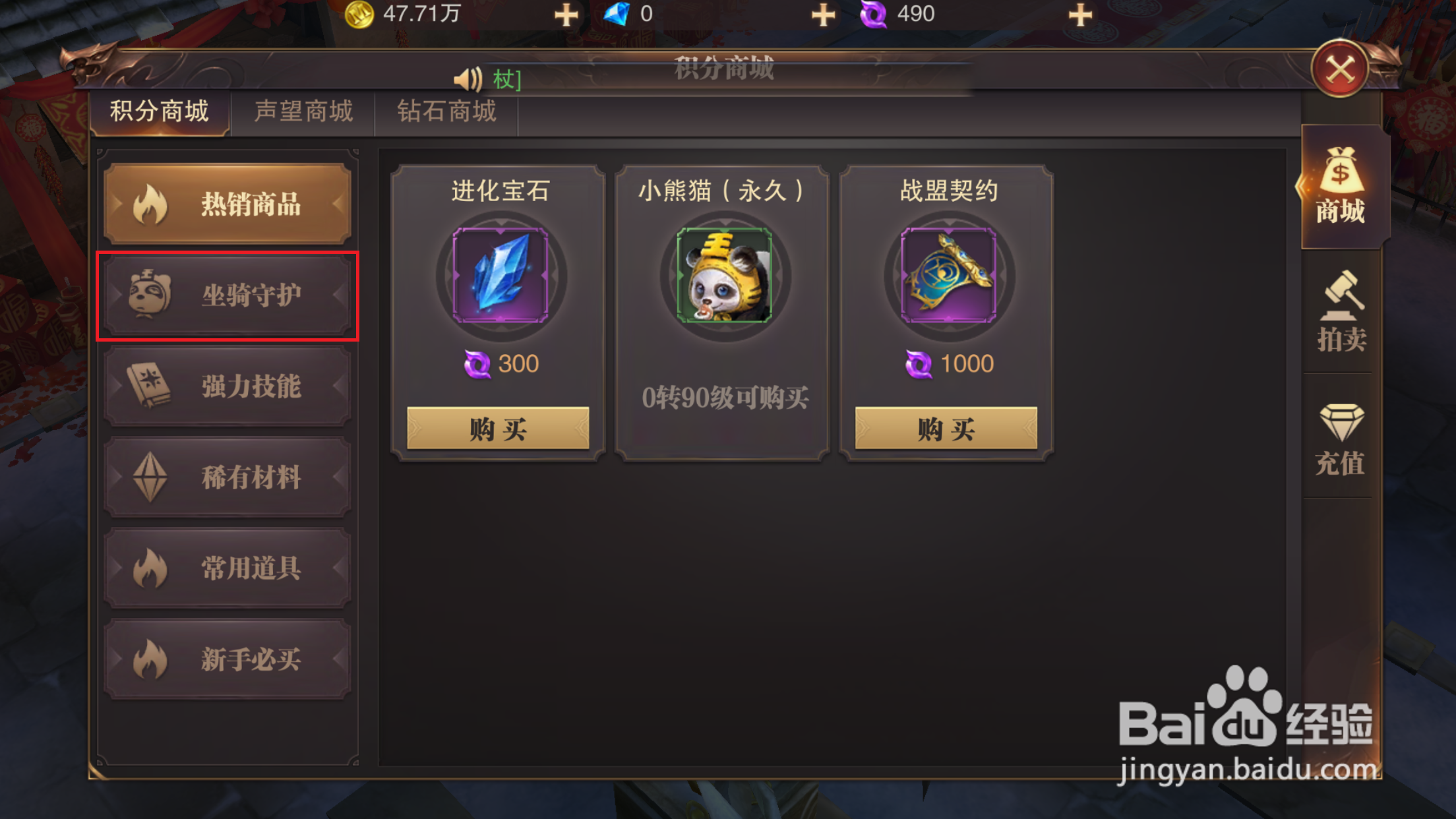Viewport: 1456px width, 819px height.
Task: Buy 进化宝石 with the 购买 button
Action: [498, 429]
